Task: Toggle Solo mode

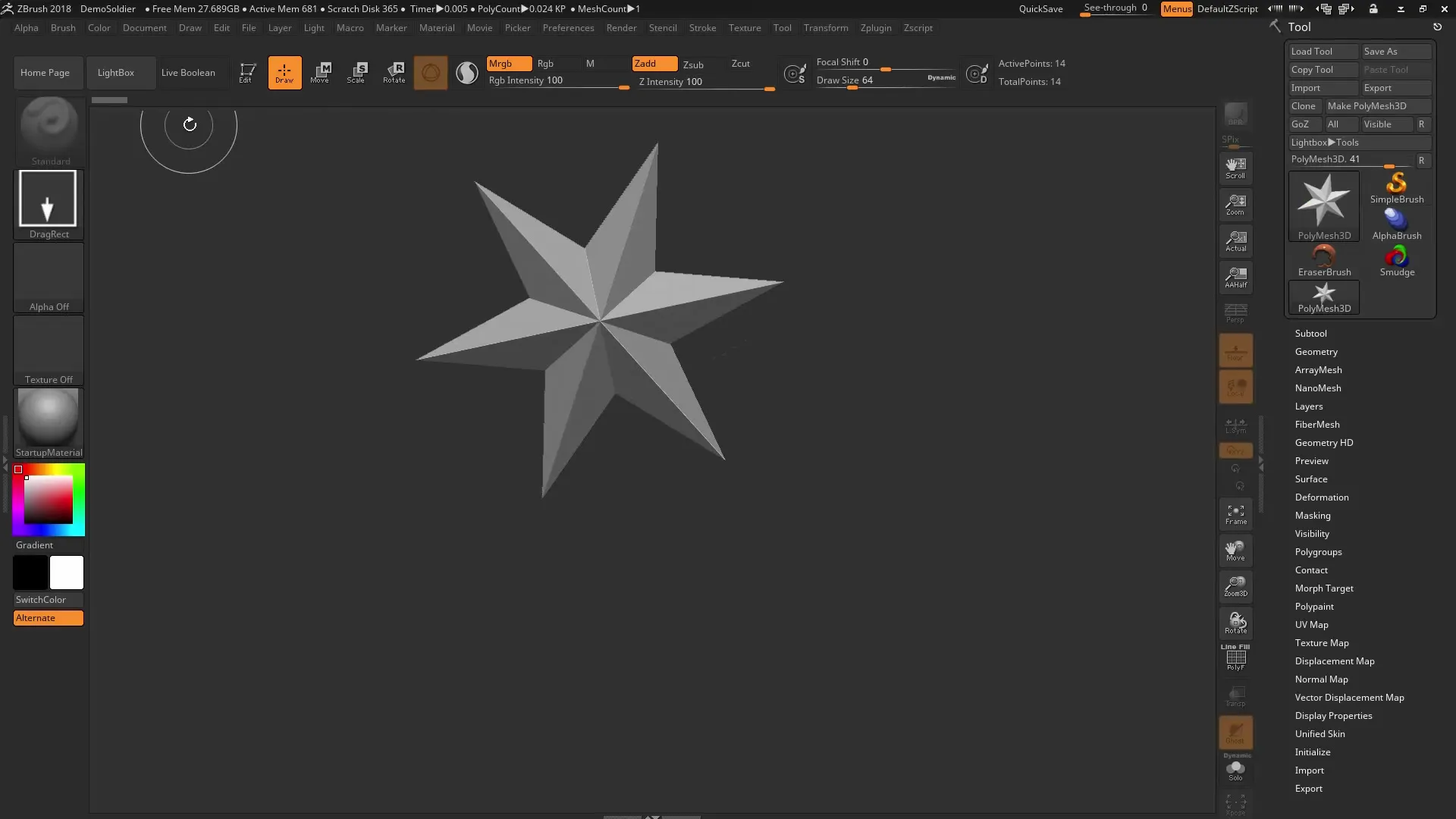Action: [1235, 771]
